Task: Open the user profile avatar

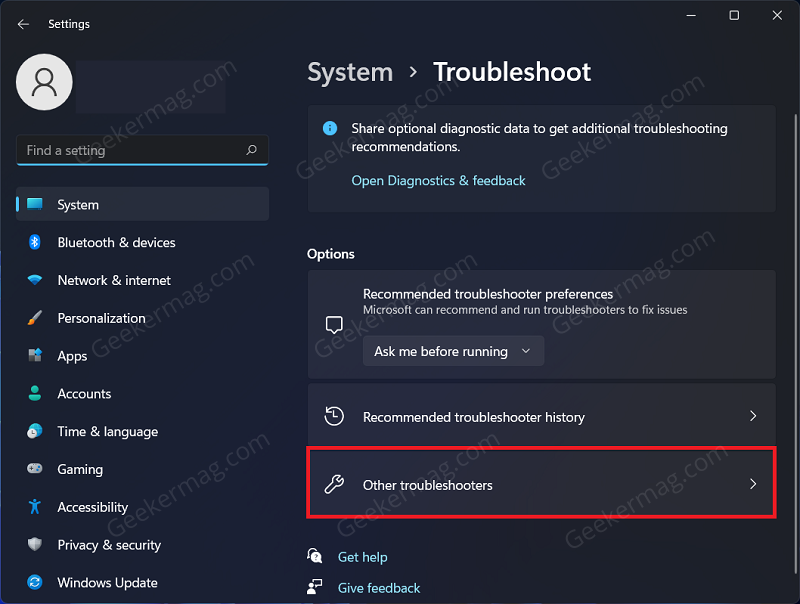Action: [44, 82]
